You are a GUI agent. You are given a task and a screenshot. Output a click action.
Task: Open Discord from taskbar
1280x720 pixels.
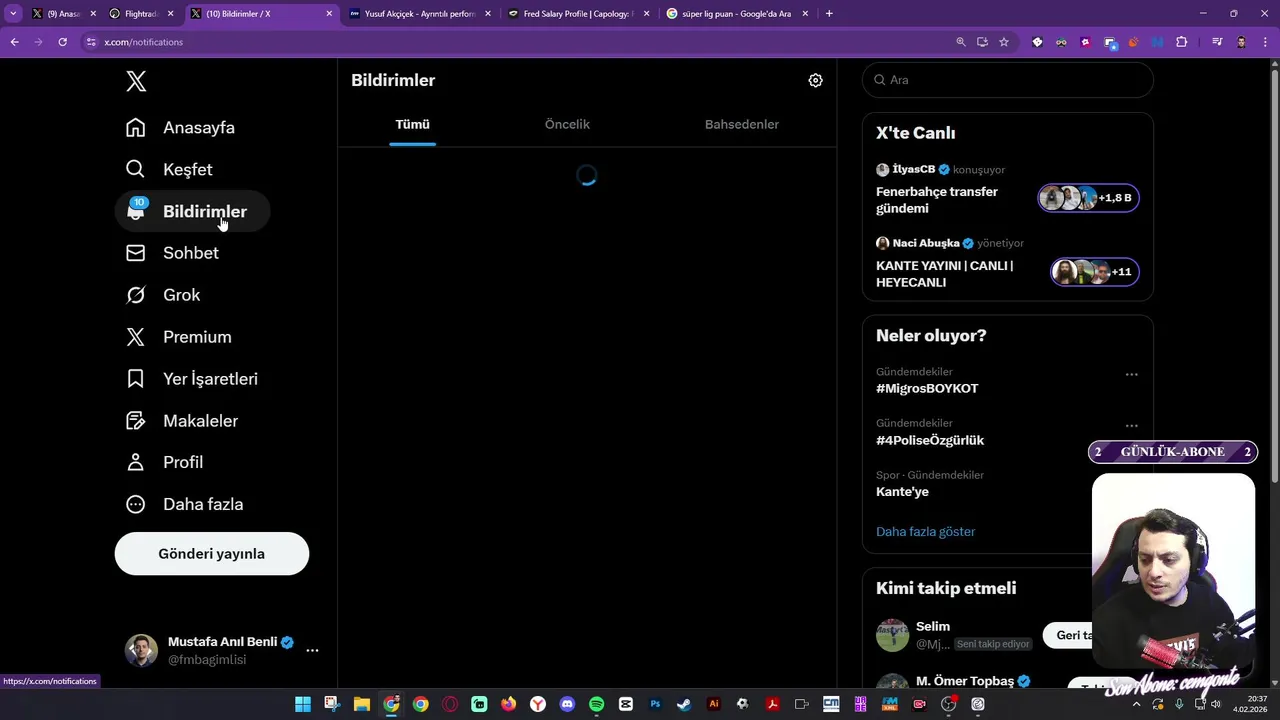[567, 704]
